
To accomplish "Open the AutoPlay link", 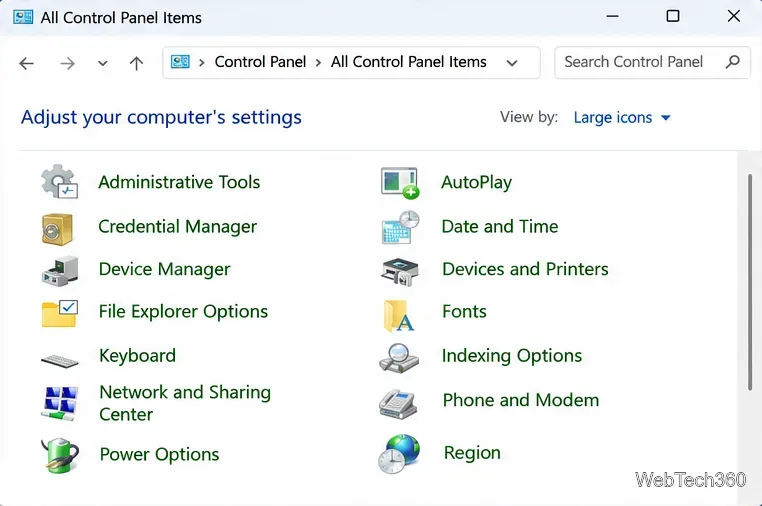I will click(476, 182).
